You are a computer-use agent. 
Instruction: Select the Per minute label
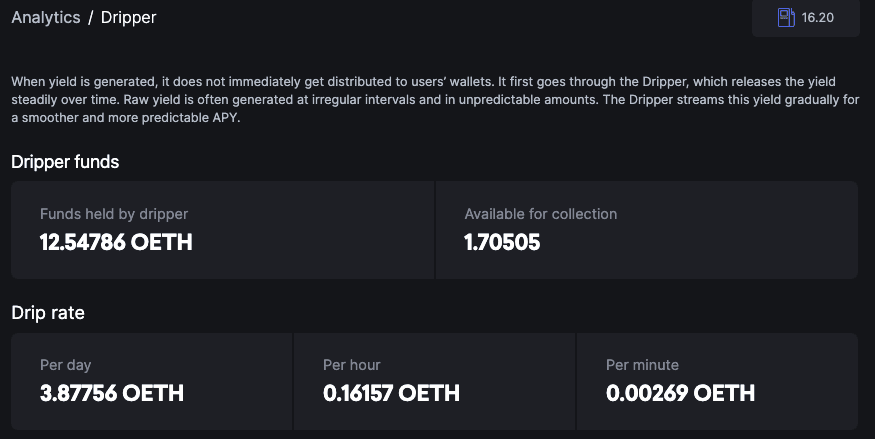pos(642,365)
